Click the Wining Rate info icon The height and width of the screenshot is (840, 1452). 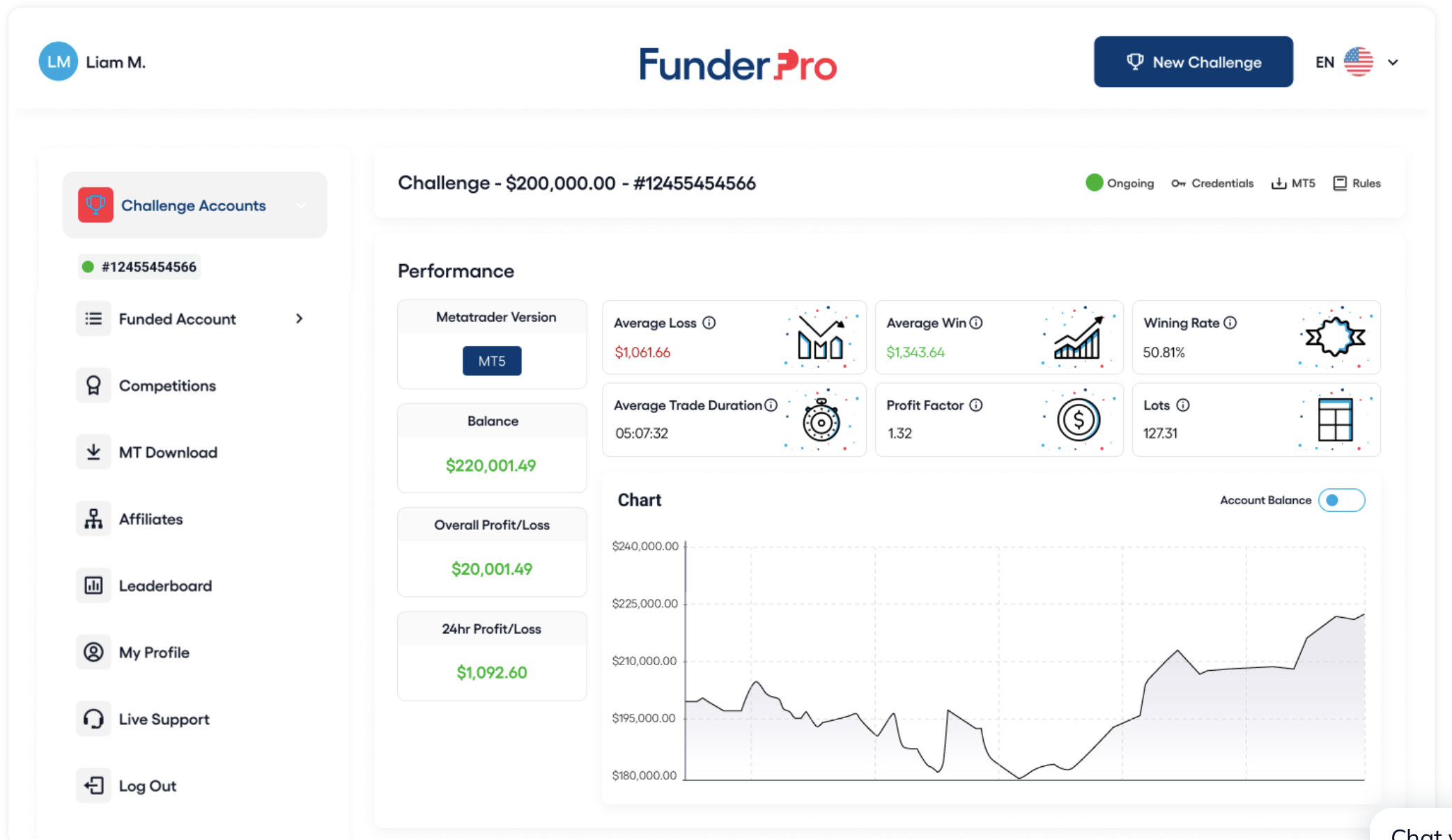1230,322
